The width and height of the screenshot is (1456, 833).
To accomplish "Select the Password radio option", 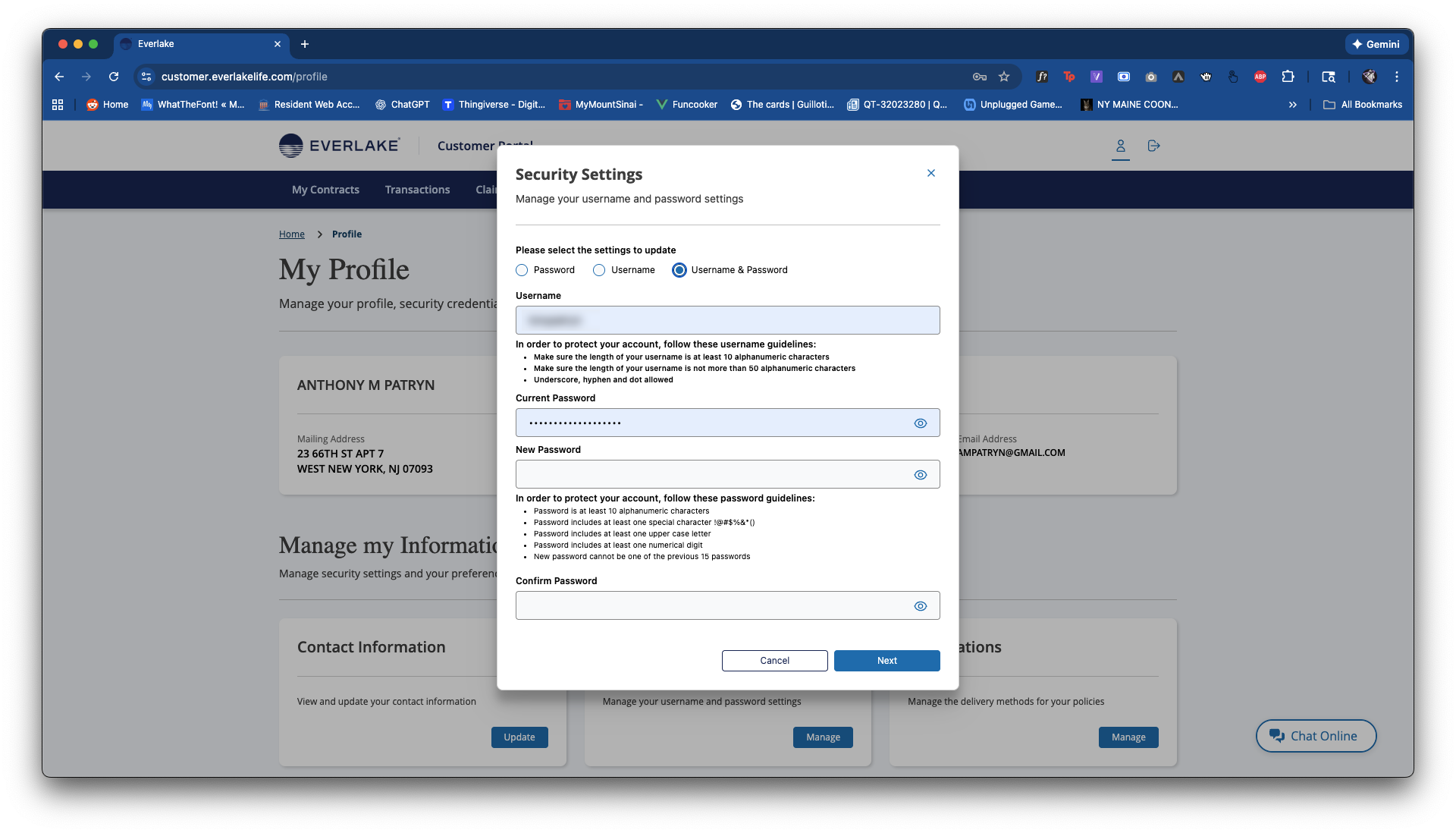I will tap(522, 270).
